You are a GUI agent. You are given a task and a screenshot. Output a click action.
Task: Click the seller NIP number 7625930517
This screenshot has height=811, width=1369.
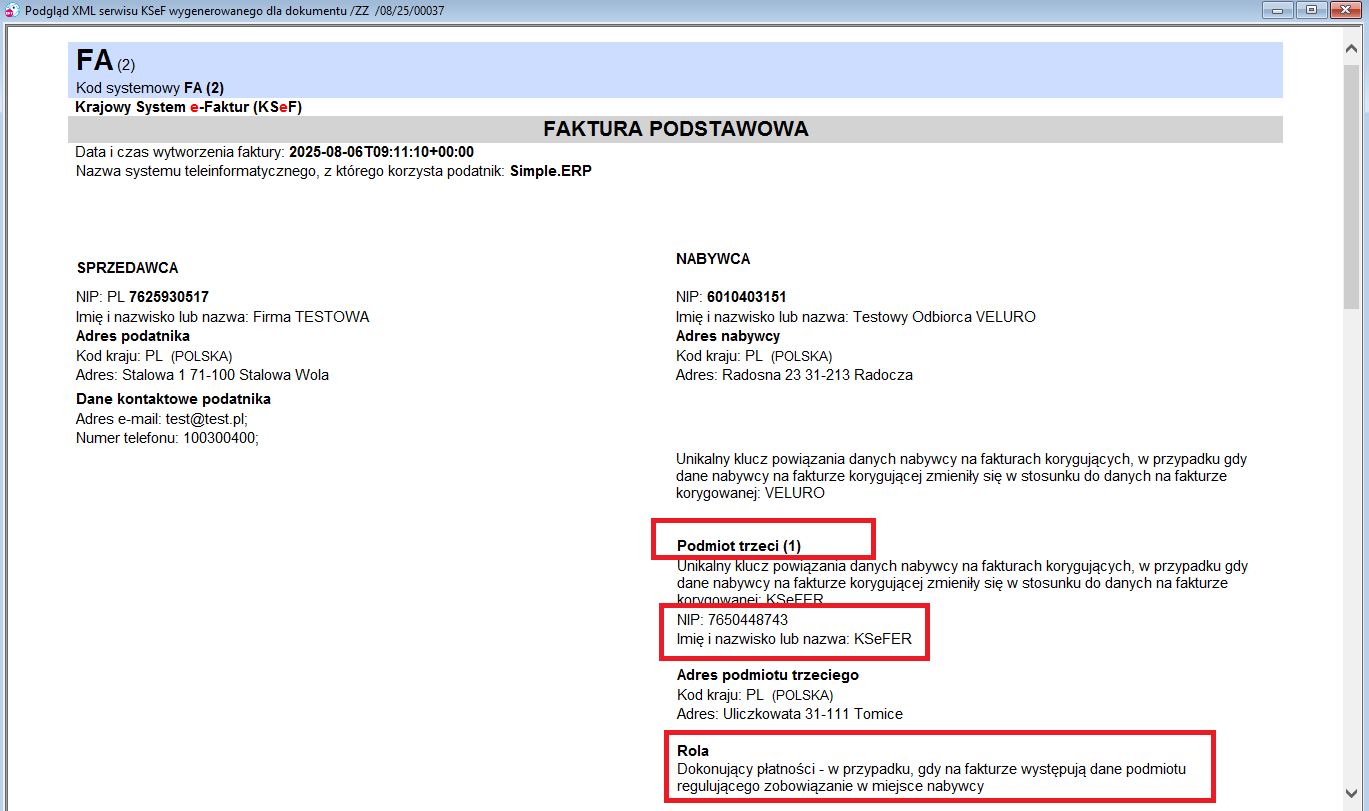pyautogui.click(x=169, y=297)
